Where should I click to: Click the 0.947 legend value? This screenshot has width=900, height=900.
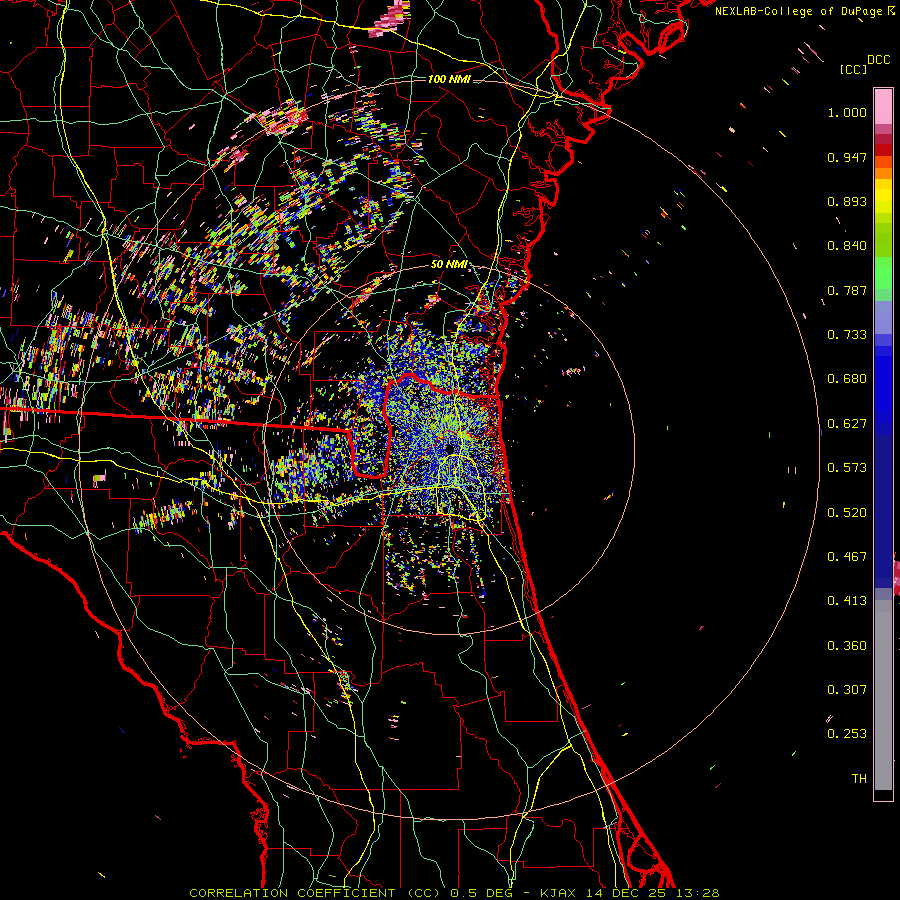[x=847, y=157]
